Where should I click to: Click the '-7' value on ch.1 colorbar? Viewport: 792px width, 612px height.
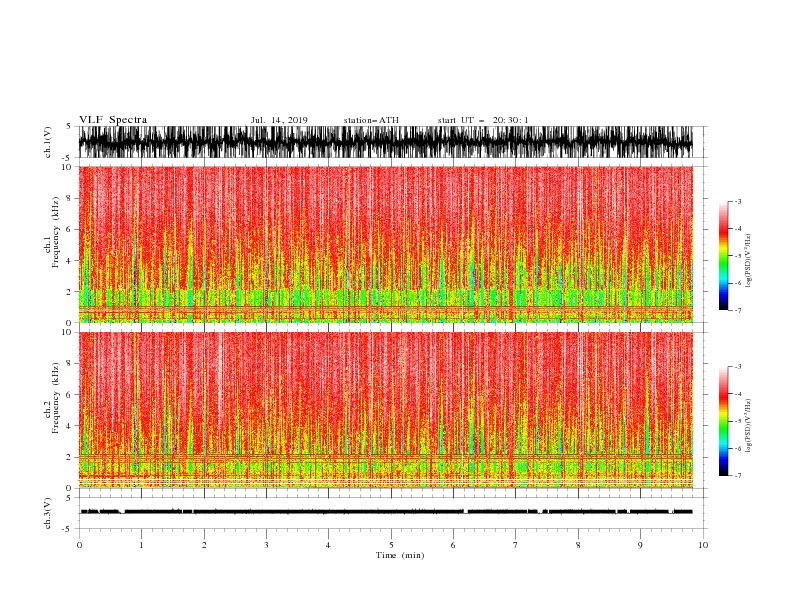737,310
